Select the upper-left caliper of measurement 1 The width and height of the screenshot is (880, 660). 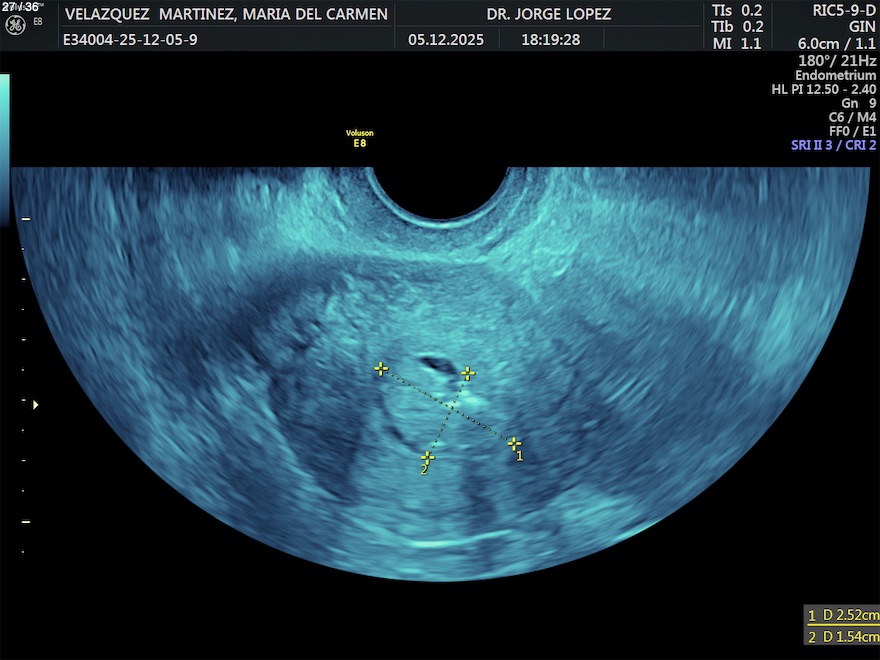[381, 369]
